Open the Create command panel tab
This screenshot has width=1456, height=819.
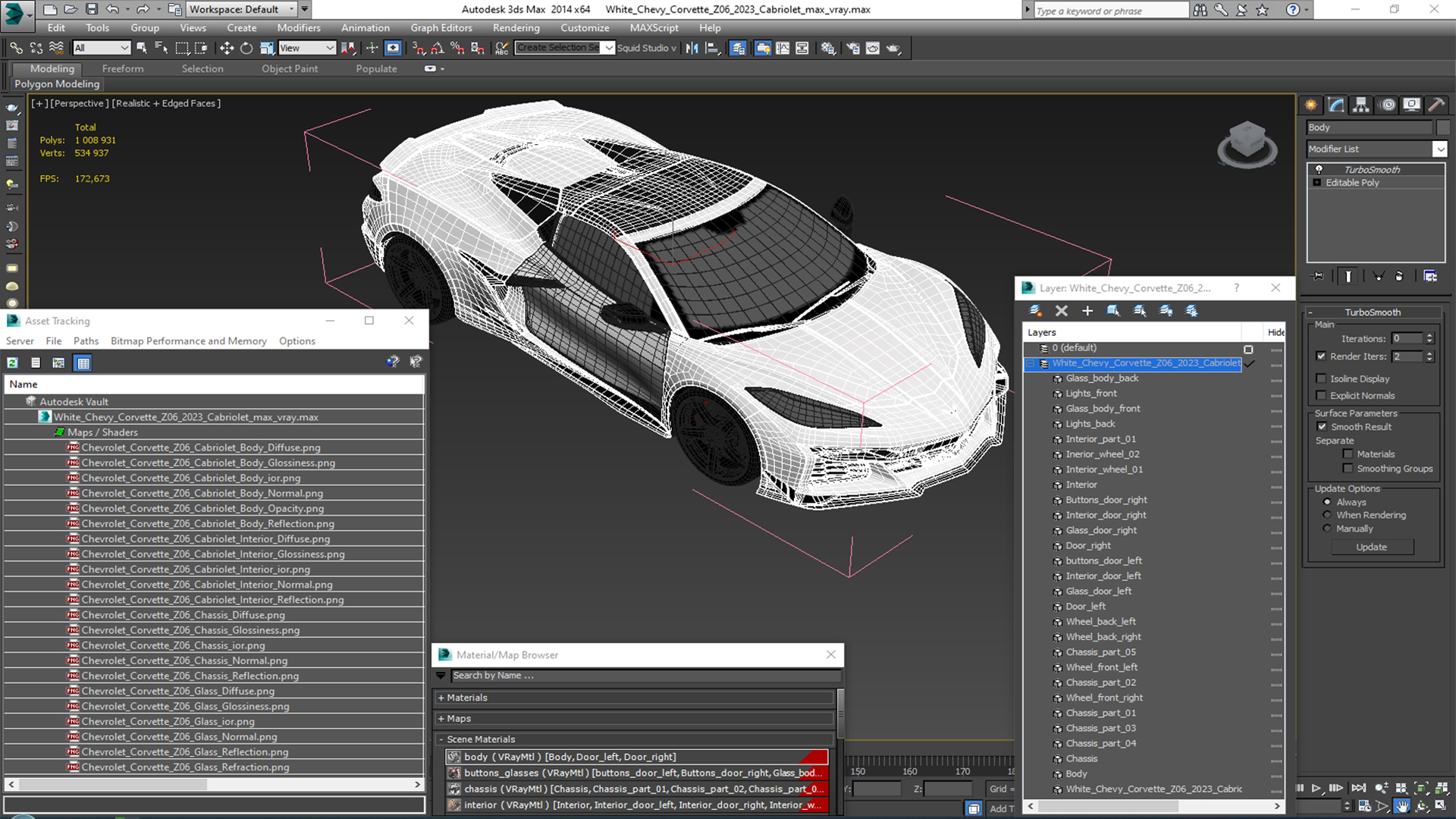pos(1310,105)
